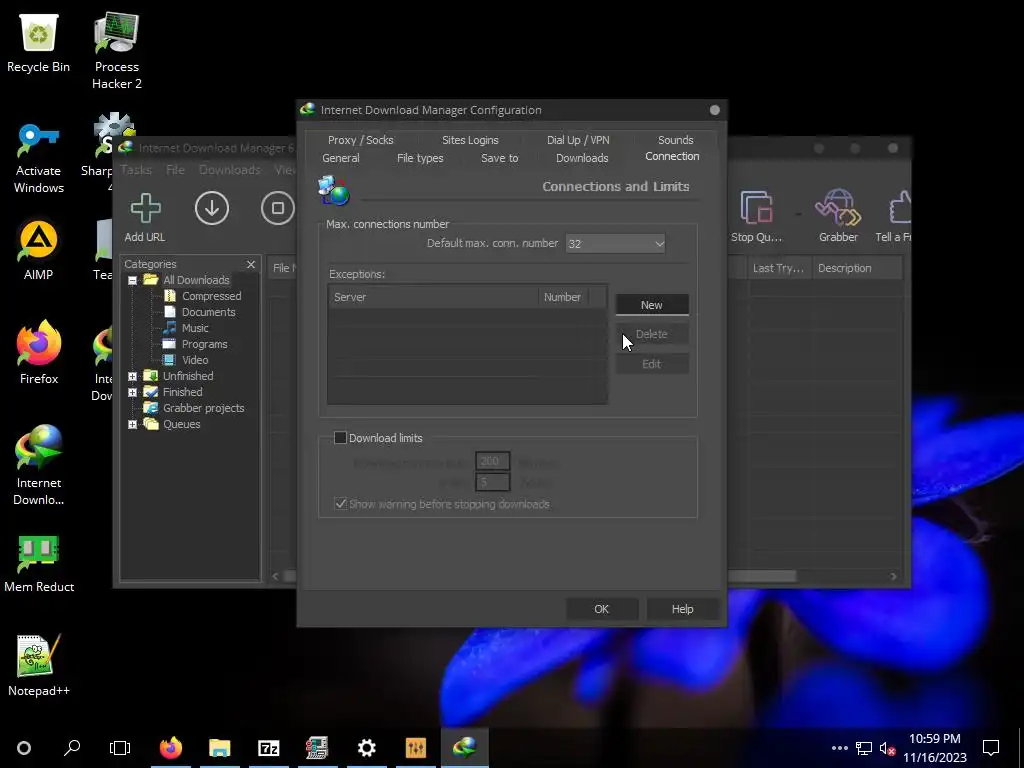
Task: Close the Categories panel with X
Action: pos(251,264)
